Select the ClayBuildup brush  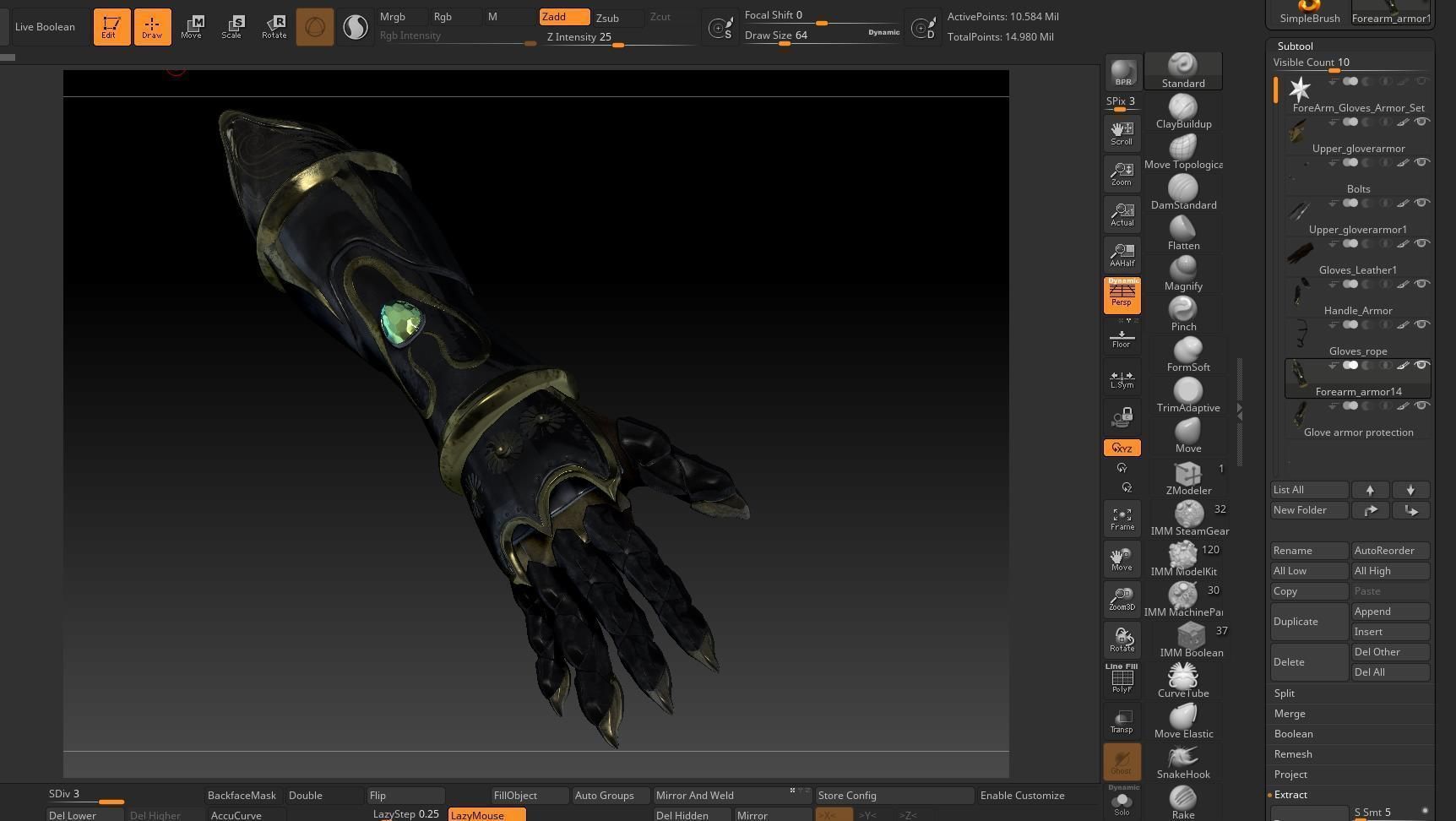(1182, 110)
